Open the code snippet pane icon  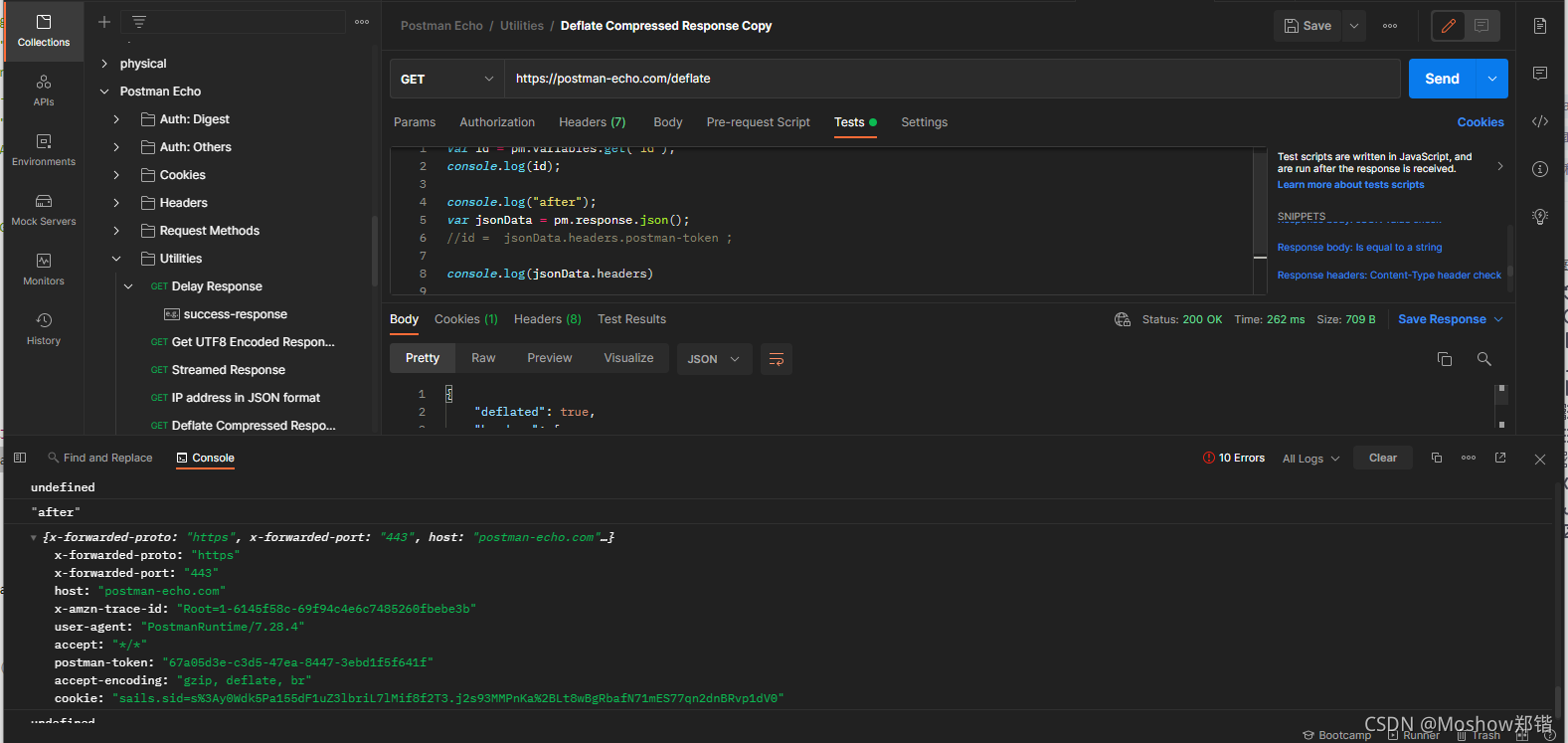[x=1540, y=121]
